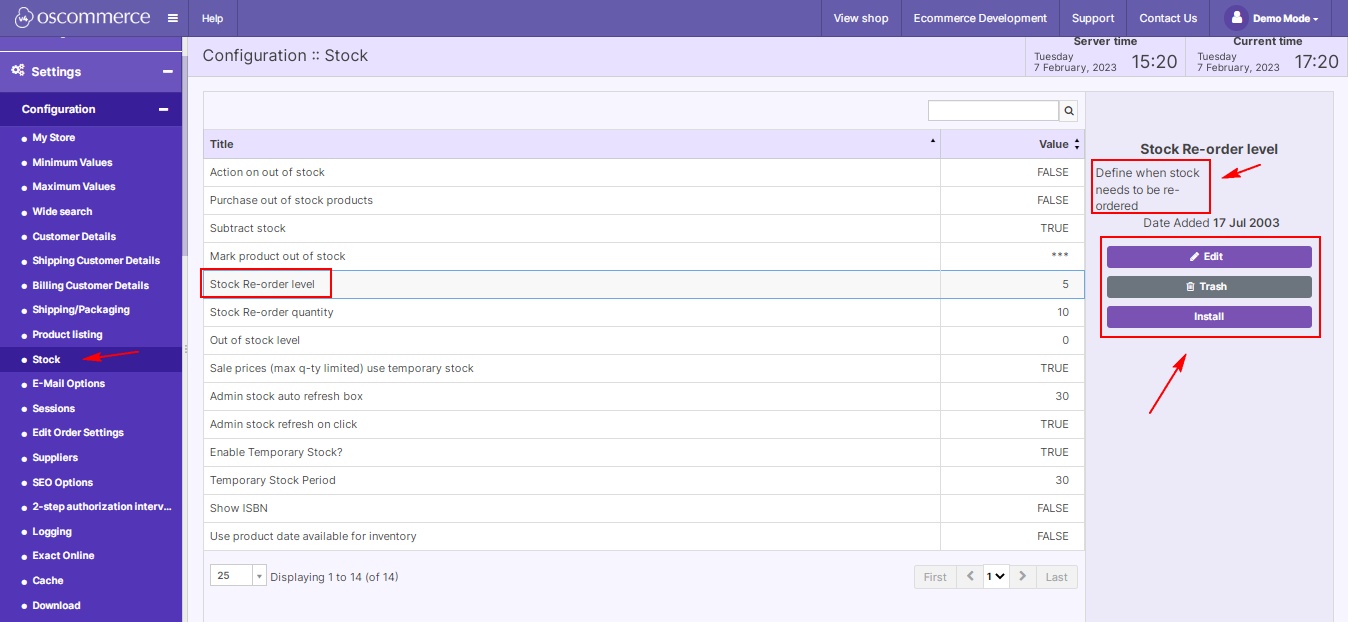
Task: Open Exact Online in sidebar
Action: [x=63, y=556]
